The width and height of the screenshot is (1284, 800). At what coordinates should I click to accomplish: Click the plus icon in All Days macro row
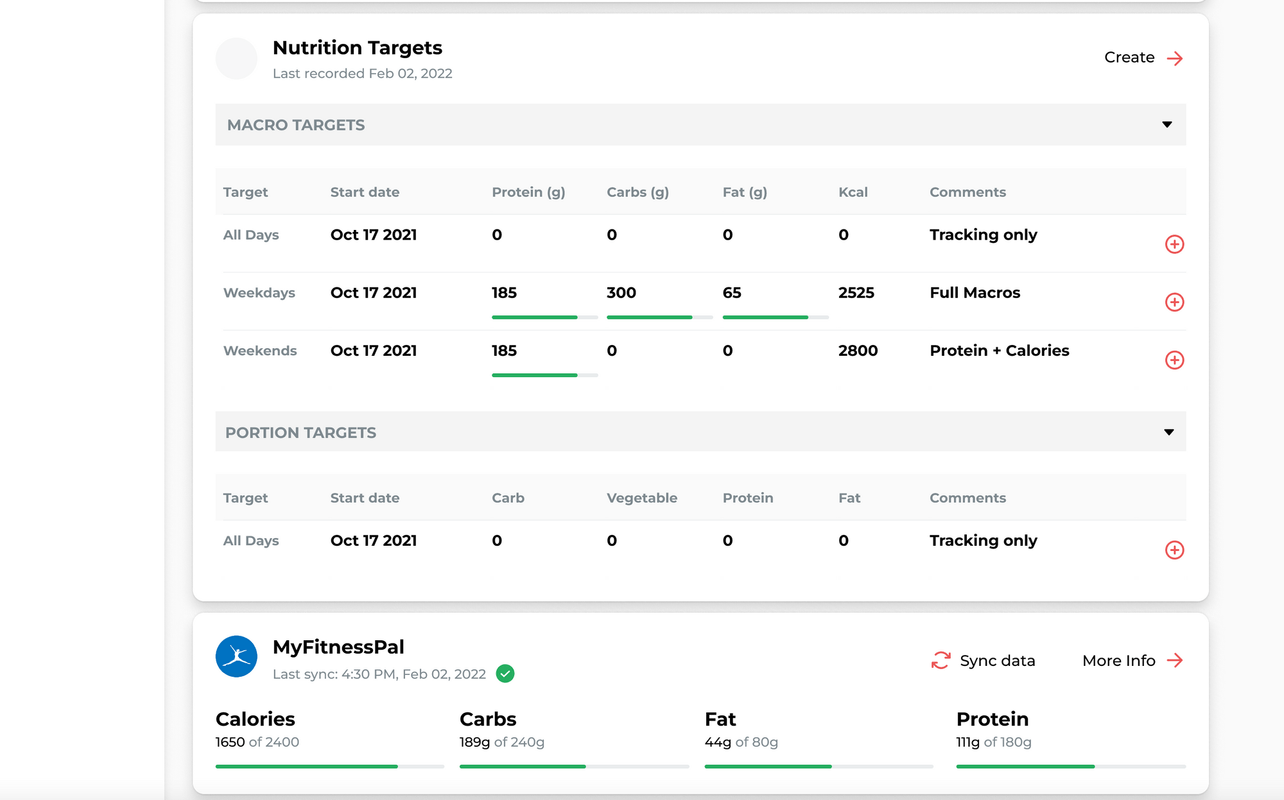1174,244
